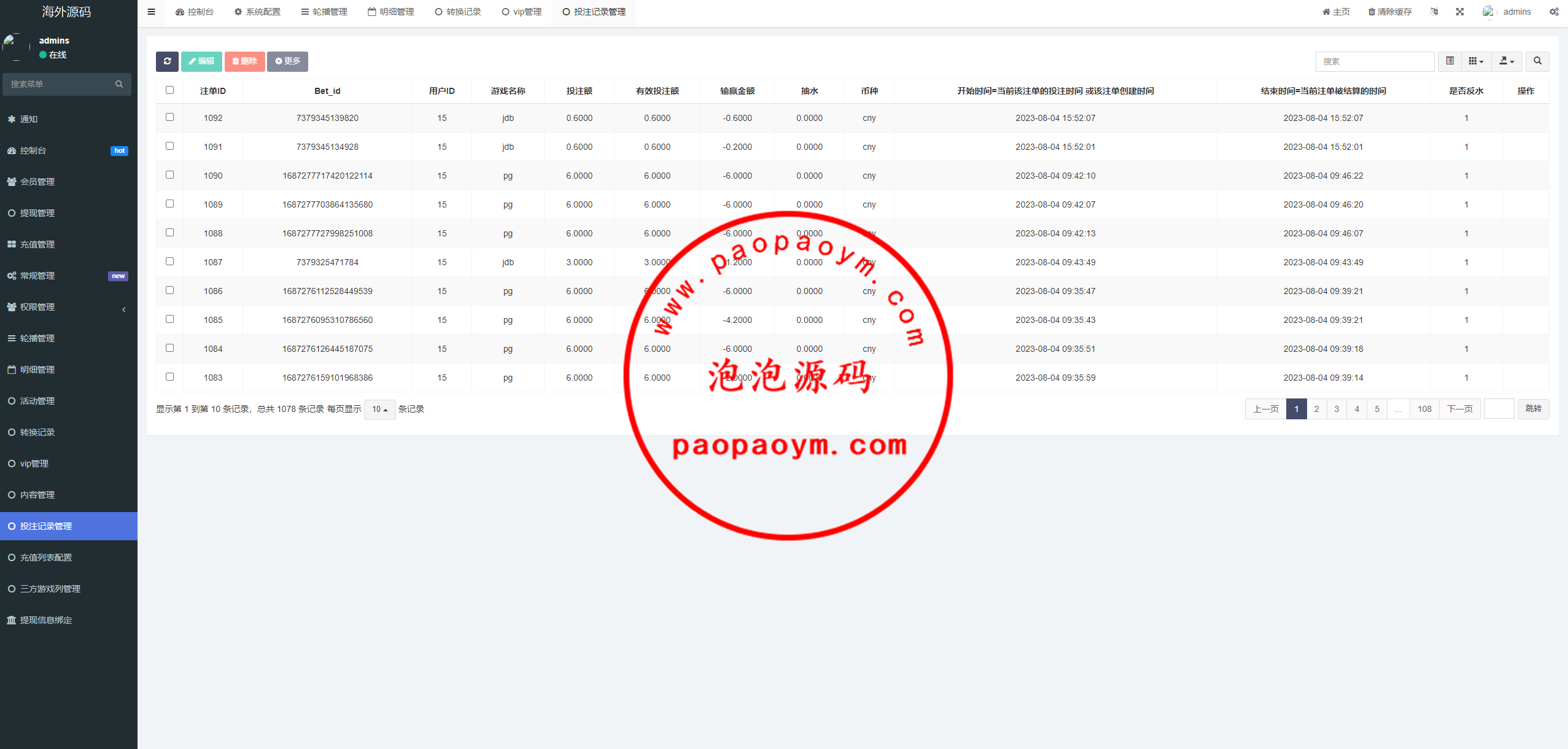Open the export data dropdown

coord(1507,61)
